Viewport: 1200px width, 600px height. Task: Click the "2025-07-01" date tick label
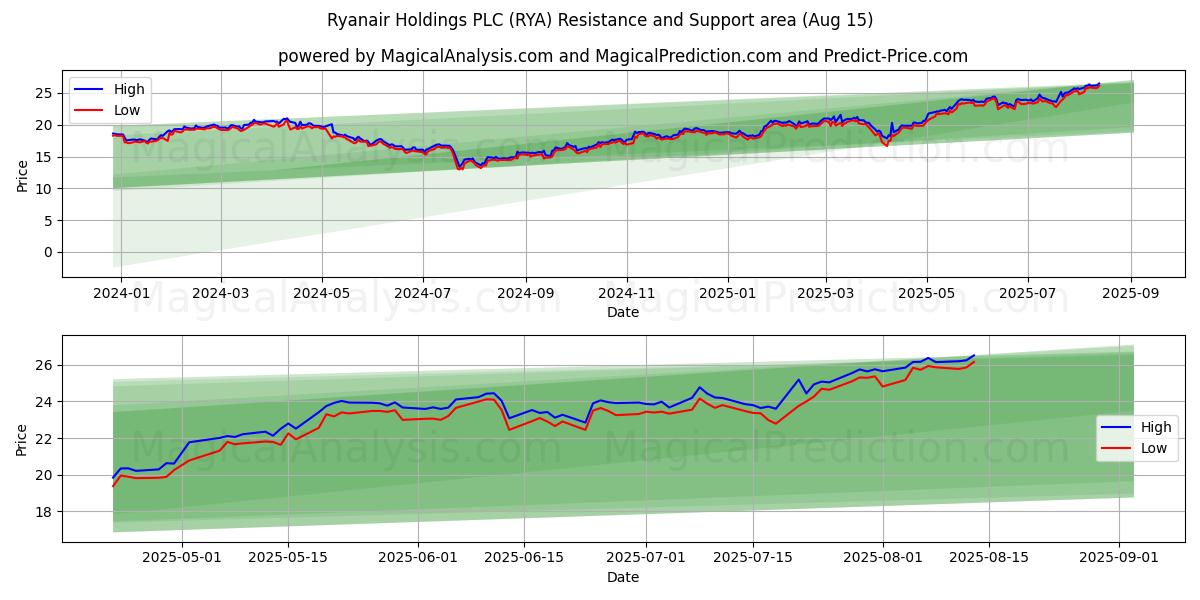[x=645, y=559]
